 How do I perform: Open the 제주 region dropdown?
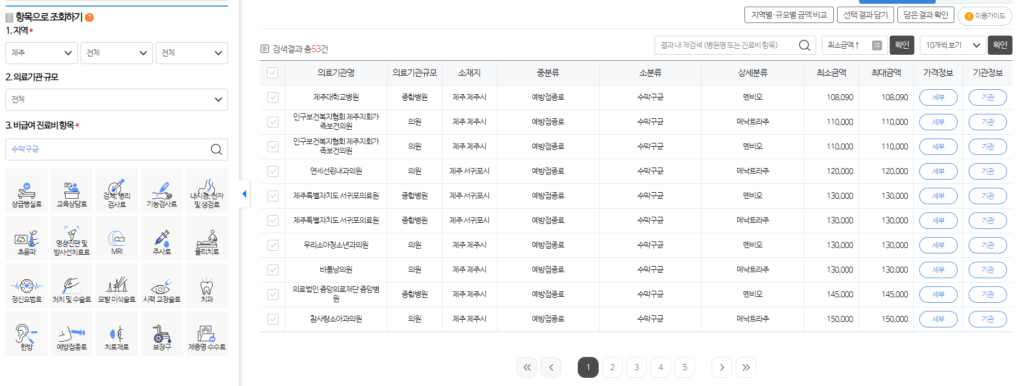pyautogui.click(x=41, y=53)
